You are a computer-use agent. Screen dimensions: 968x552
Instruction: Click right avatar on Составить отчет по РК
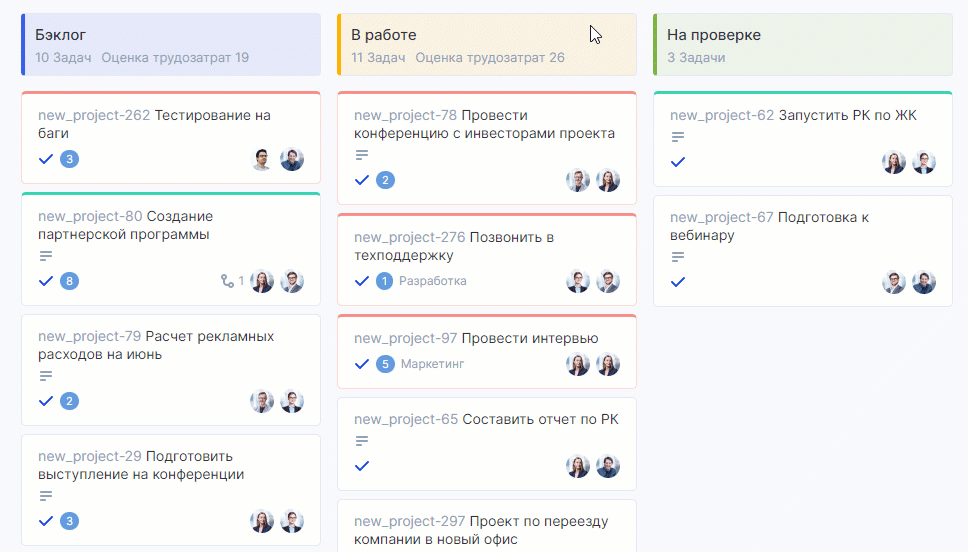(608, 466)
